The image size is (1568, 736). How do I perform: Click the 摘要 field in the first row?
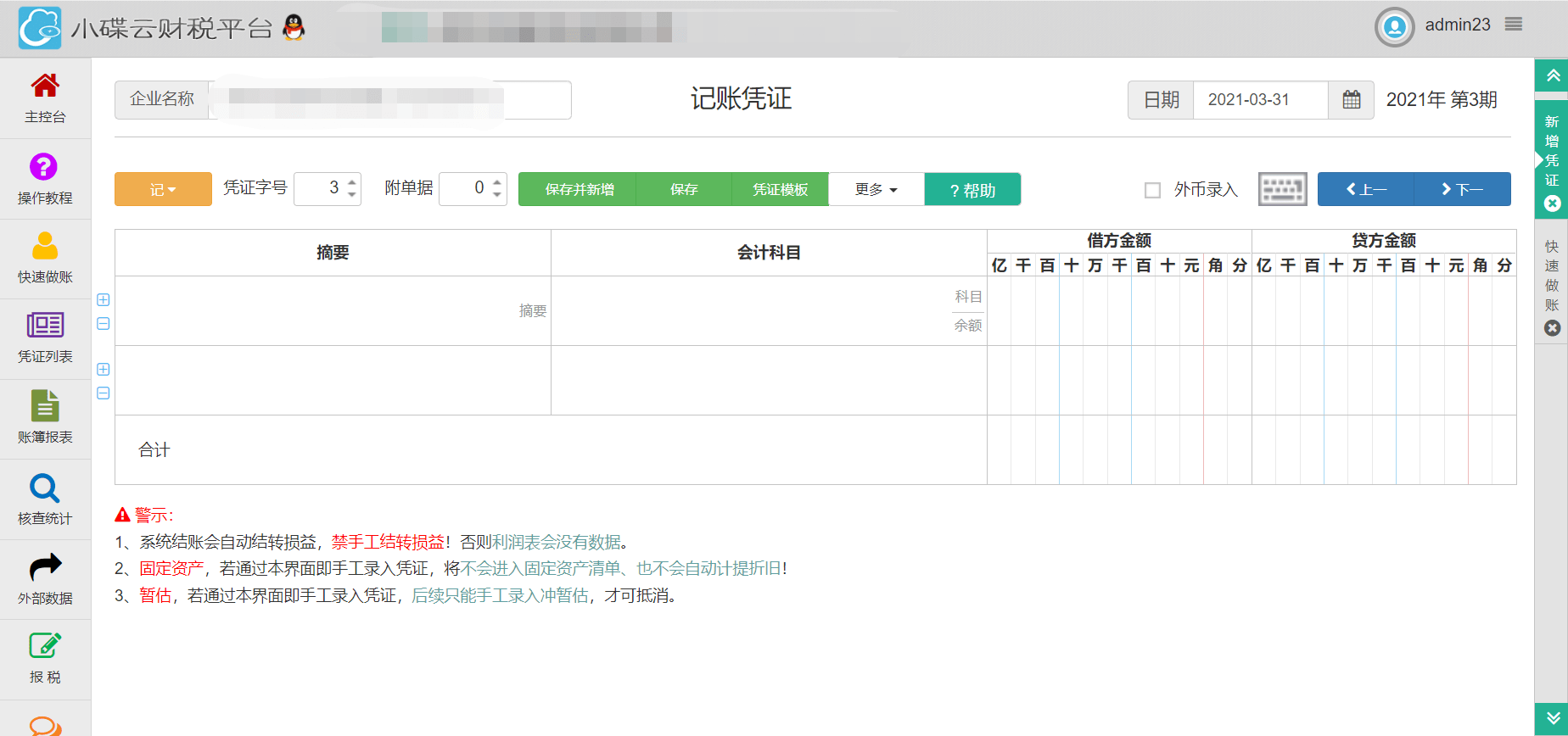(333, 310)
